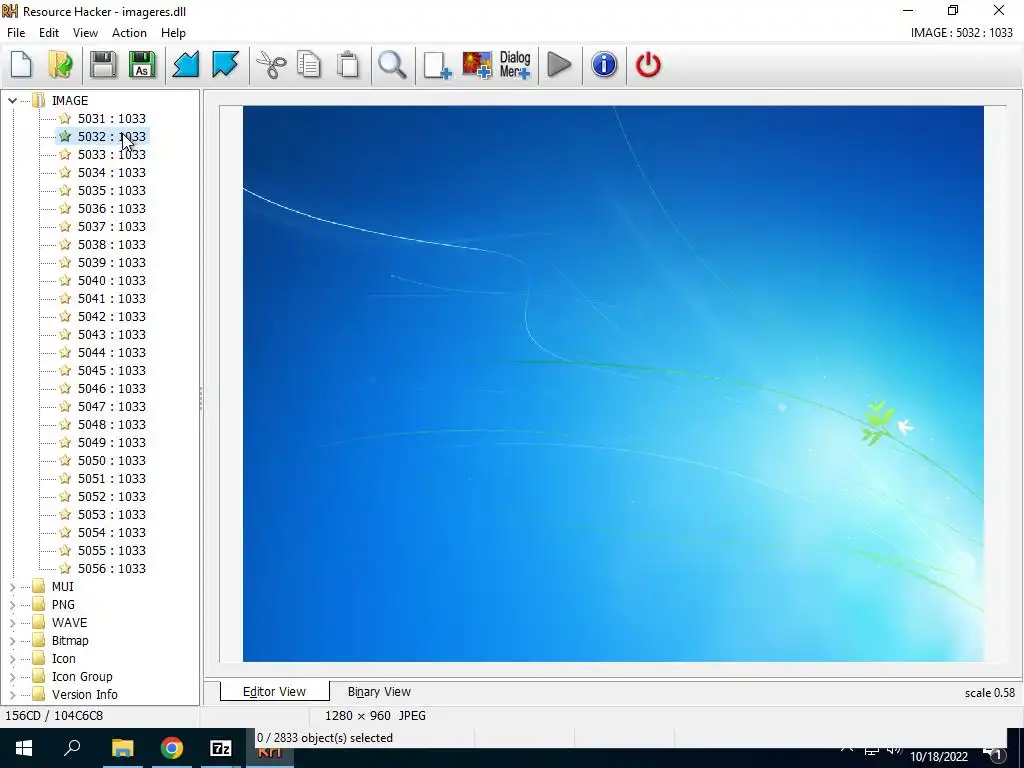1024x768 pixels.
Task: Switch to the Editor View tab
Action: 274,692
